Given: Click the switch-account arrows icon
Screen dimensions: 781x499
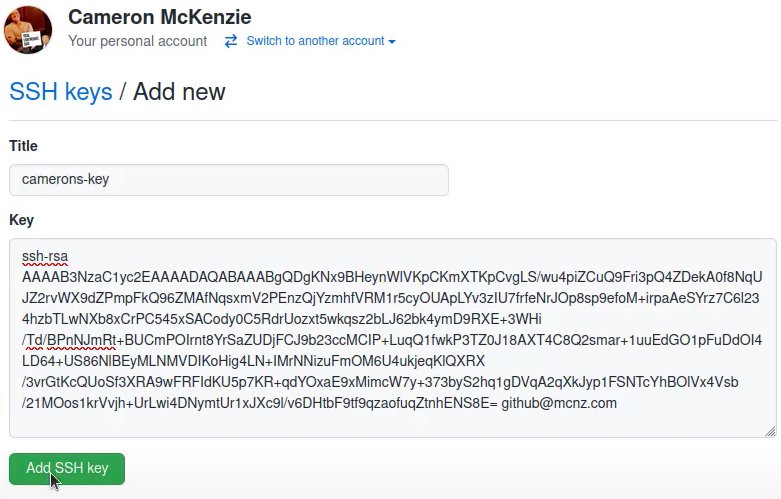Looking at the screenshot, I should 231,41.
